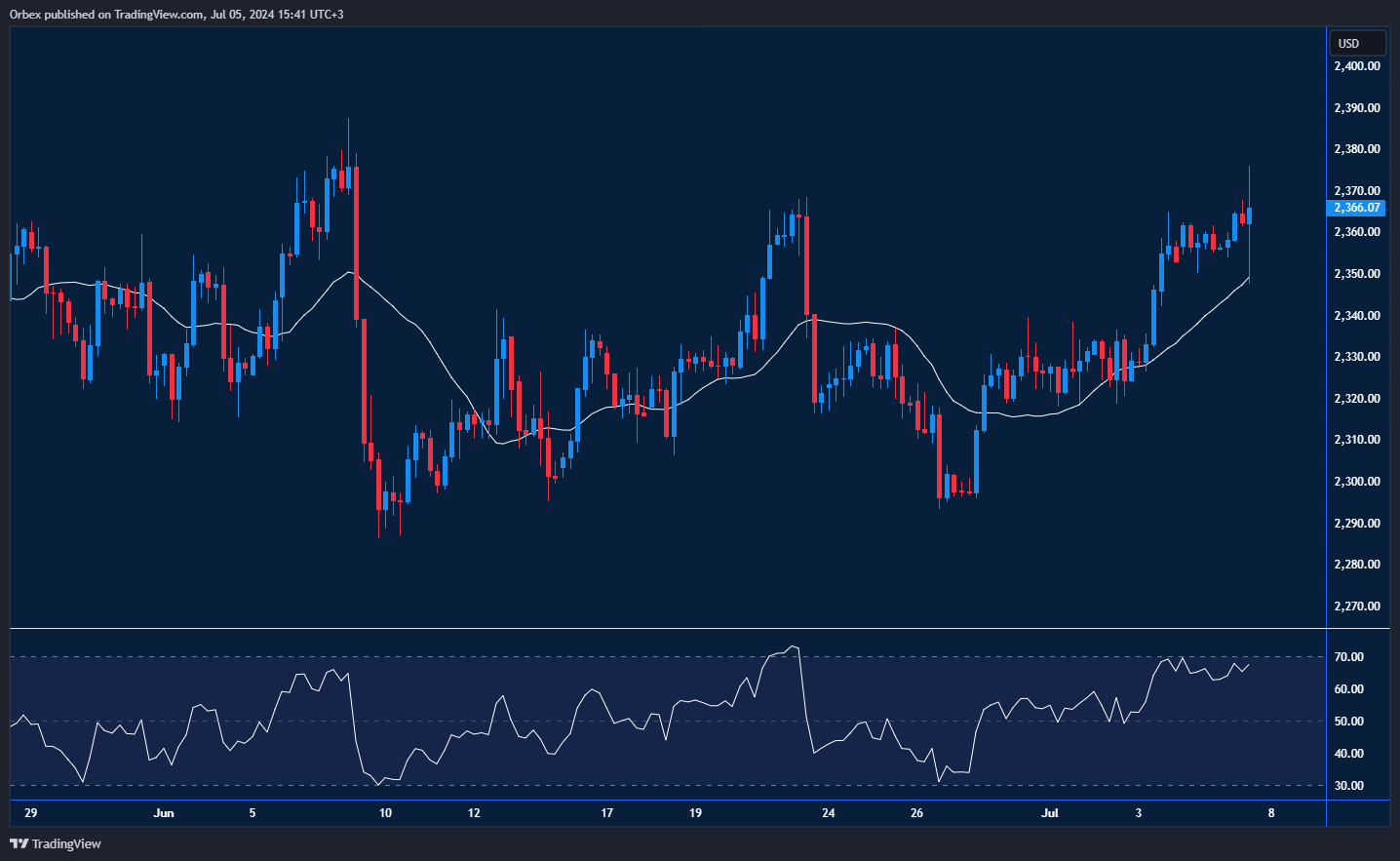
Task: Select the Jun date label on the time axis
Action: (164, 812)
